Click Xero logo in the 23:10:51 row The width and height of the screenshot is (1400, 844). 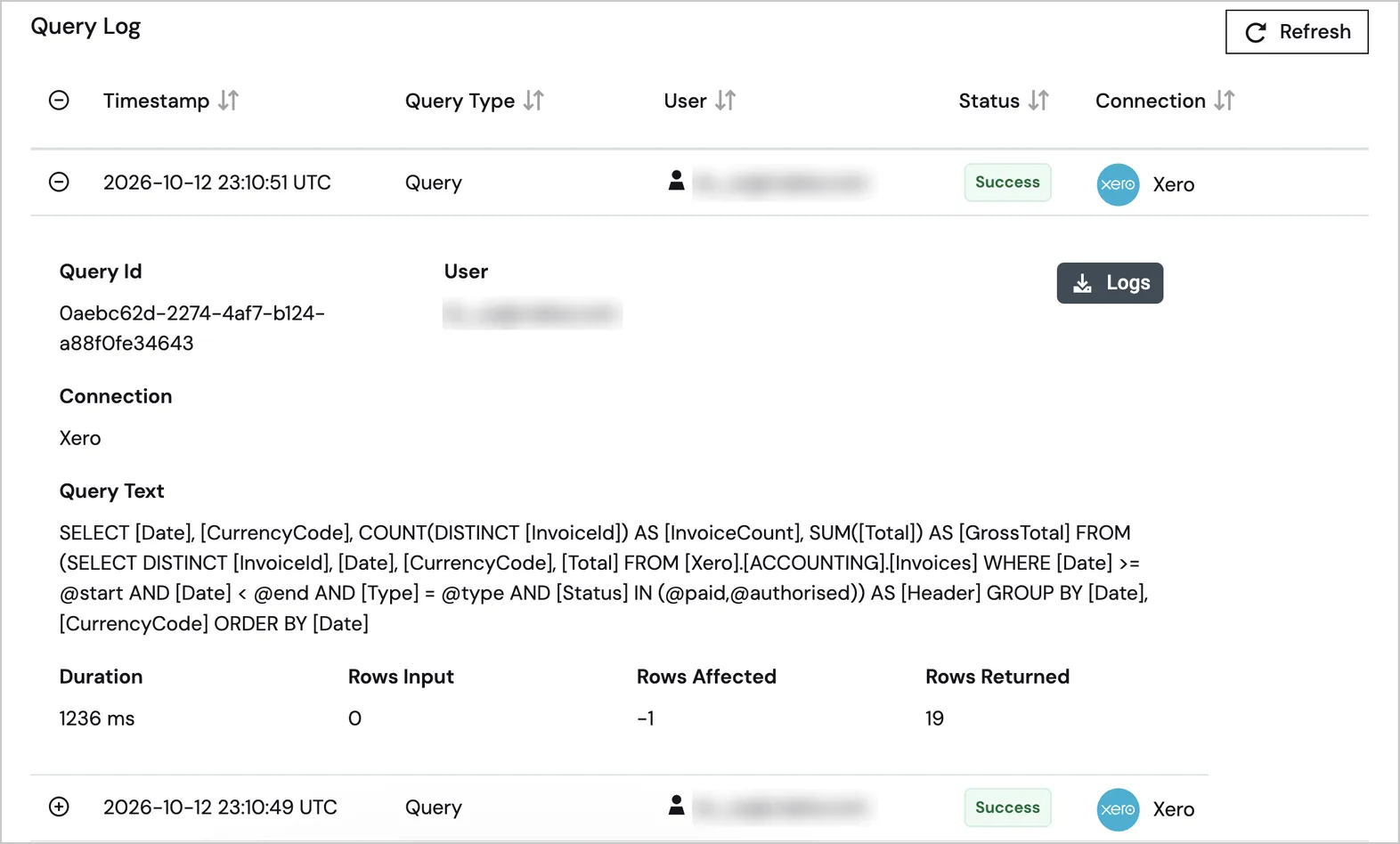point(1118,184)
